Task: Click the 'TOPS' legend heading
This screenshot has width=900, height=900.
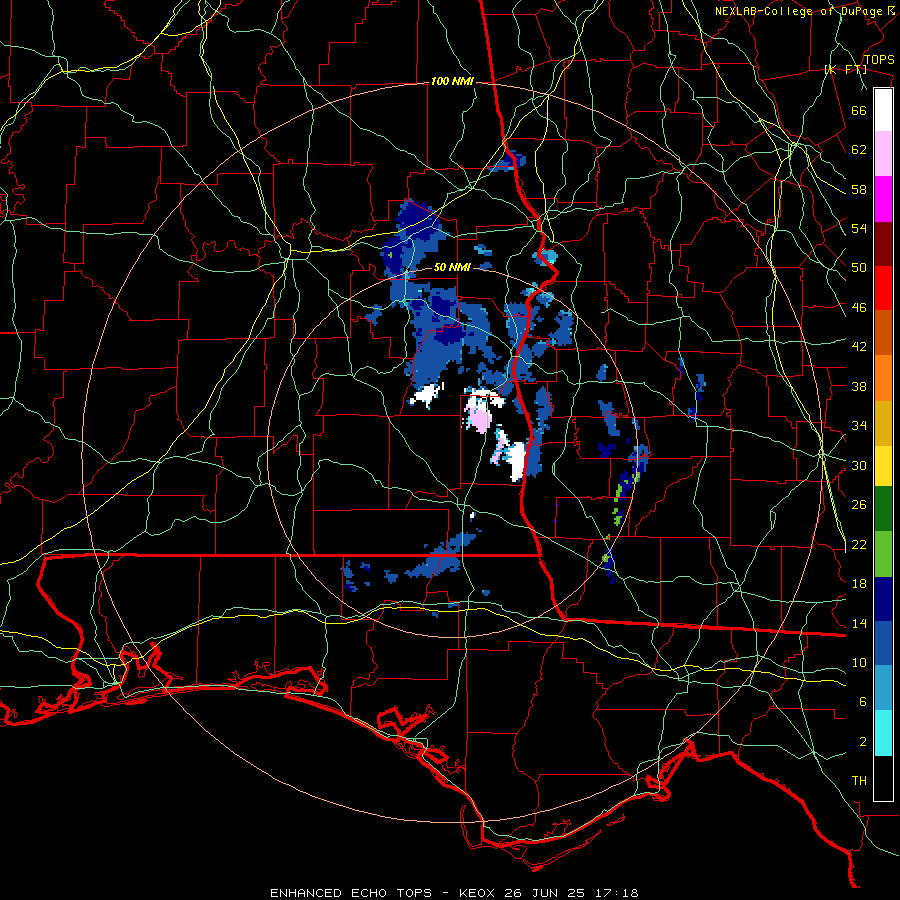Action: (879, 60)
